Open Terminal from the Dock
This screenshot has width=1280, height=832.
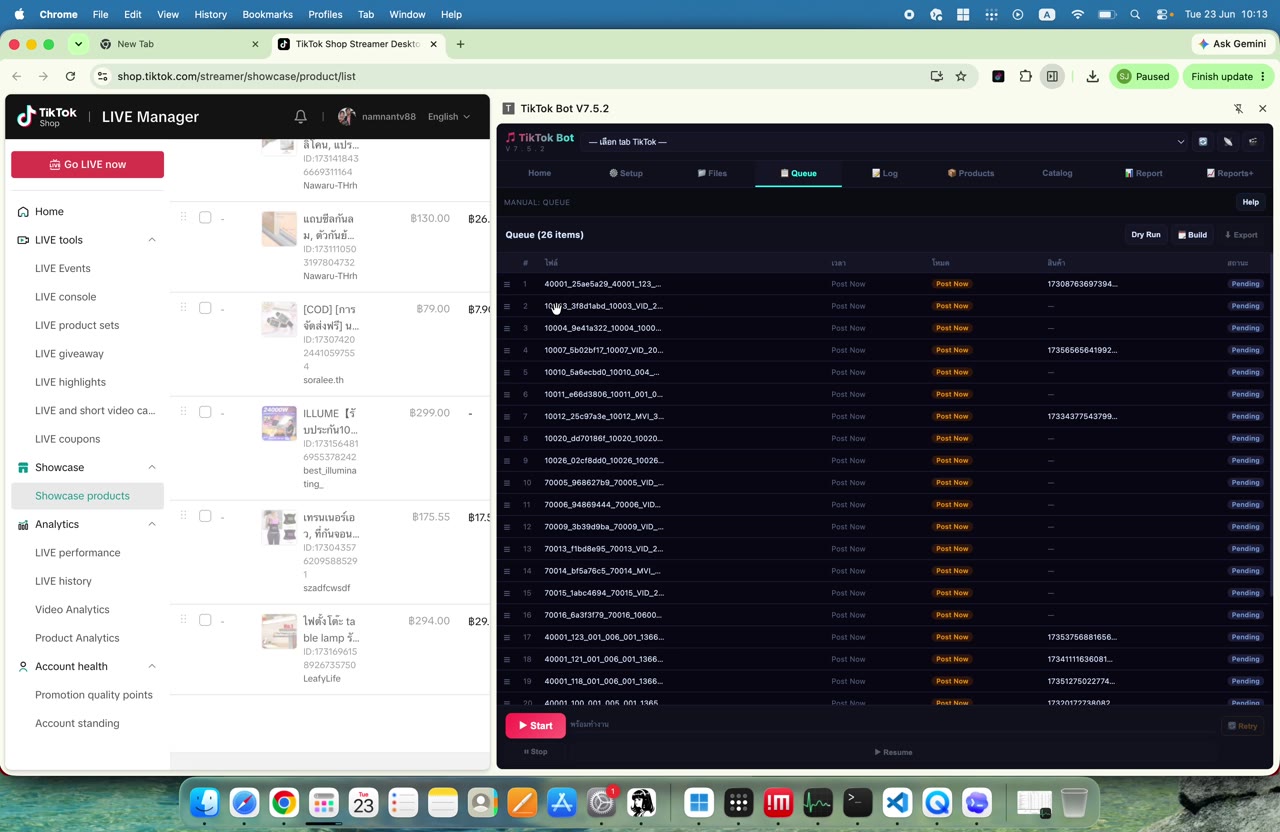click(x=857, y=802)
